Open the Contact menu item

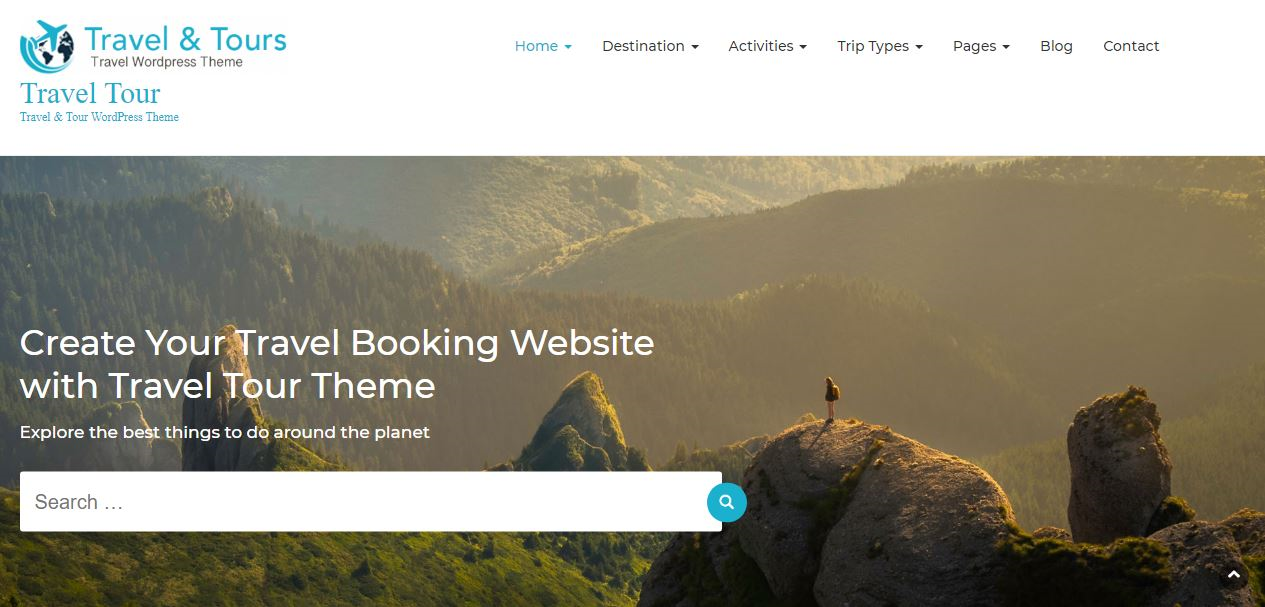(1131, 46)
